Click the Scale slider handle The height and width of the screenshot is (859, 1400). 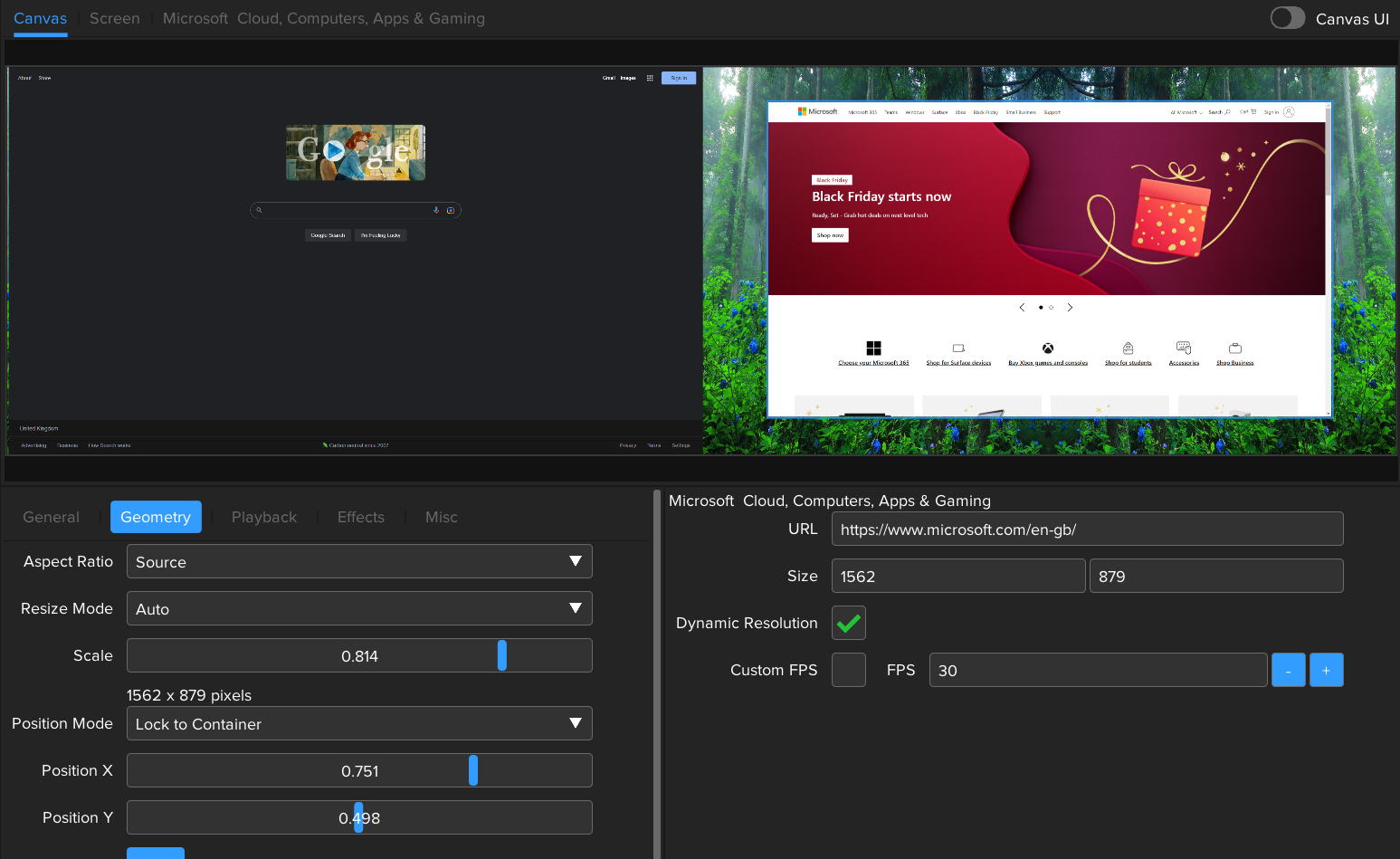click(x=502, y=655)
